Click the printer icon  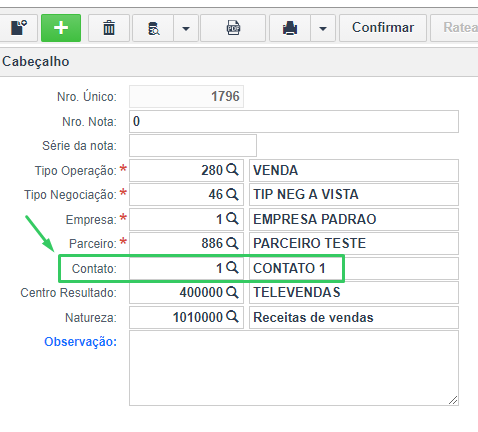[290, 28]
